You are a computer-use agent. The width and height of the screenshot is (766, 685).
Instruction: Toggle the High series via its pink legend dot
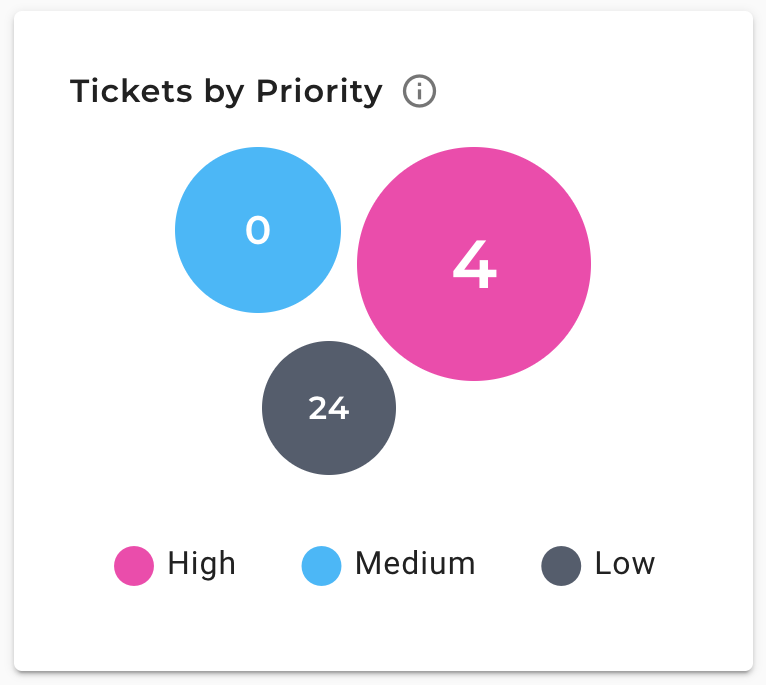click(x=134, y=566)
